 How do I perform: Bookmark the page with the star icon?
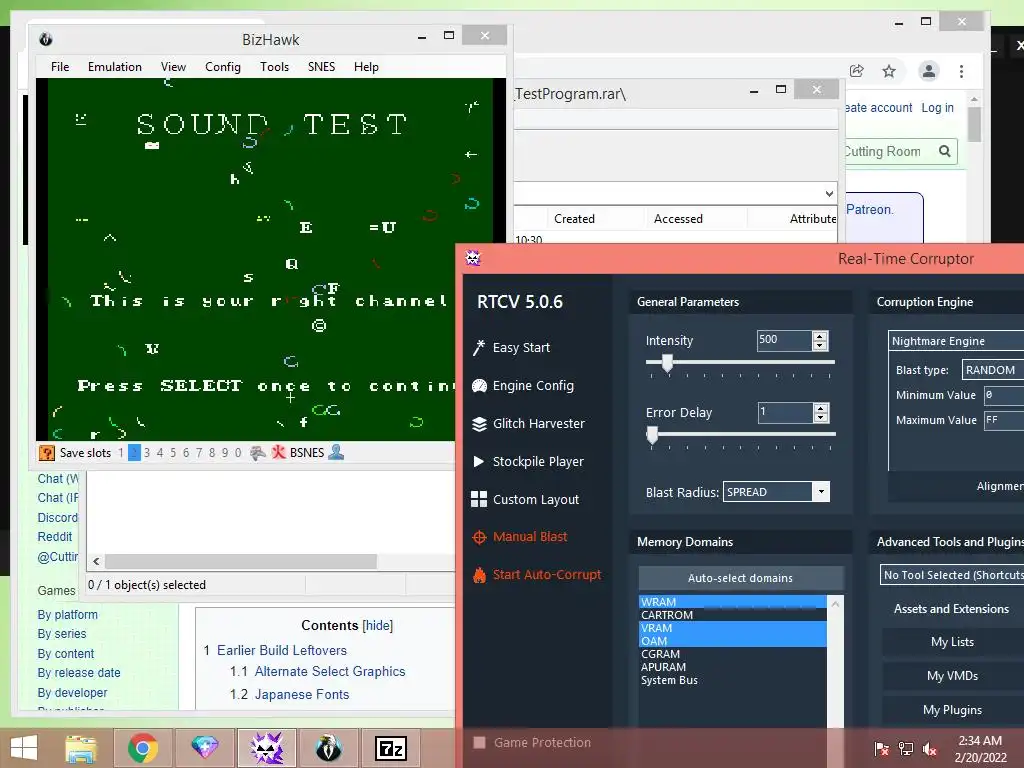pos(889,71)
